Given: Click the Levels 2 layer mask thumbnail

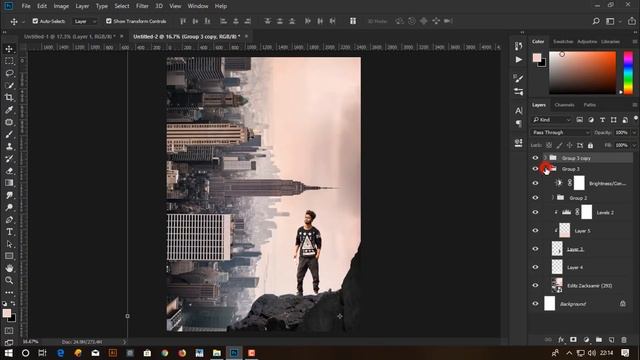Looking at the screenshot, I should click(587, 212).
